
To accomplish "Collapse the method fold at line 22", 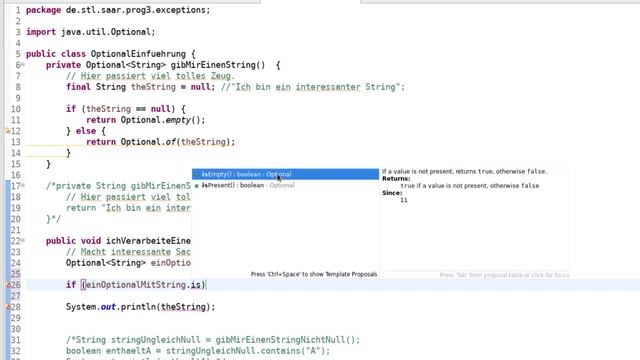I will pyautogui.click(x=23, y=241).
